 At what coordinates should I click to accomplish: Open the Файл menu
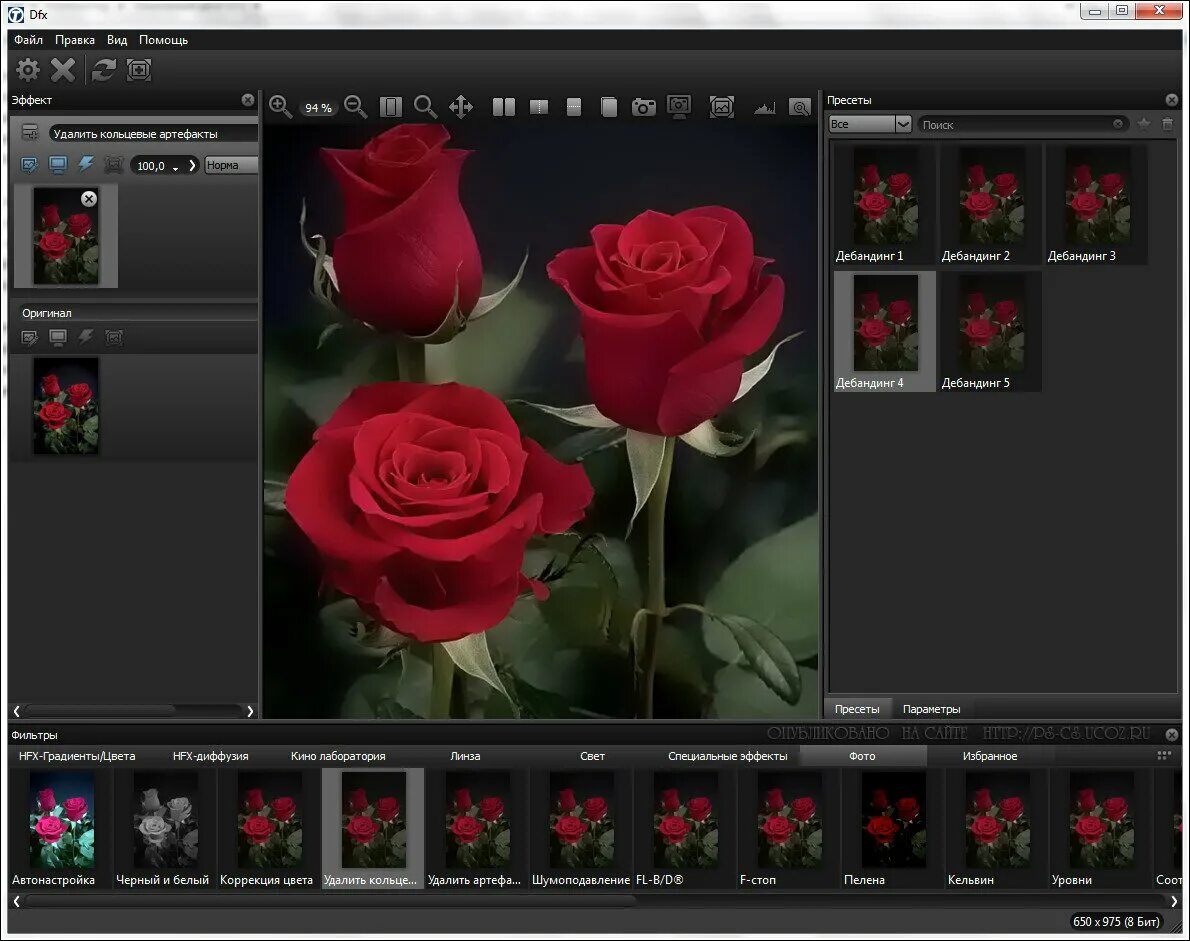coord(28,40)
